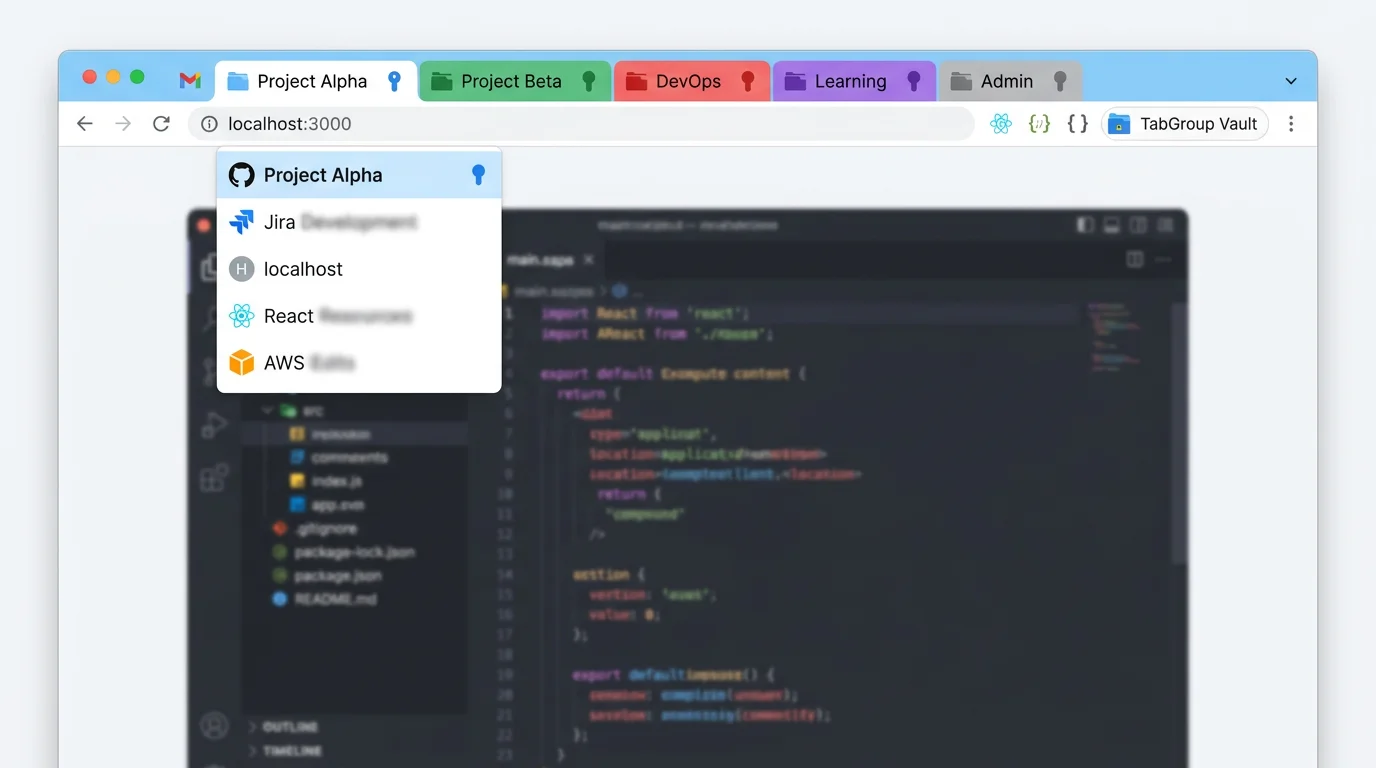1376x768 pixels.
Task: Expand the Project Beta tab group
Action: pyautogui.click(x=512, y=81)
